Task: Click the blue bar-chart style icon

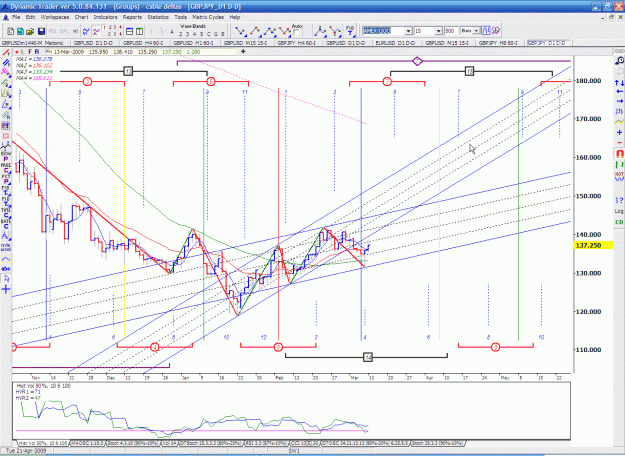Action: point(485,31)
